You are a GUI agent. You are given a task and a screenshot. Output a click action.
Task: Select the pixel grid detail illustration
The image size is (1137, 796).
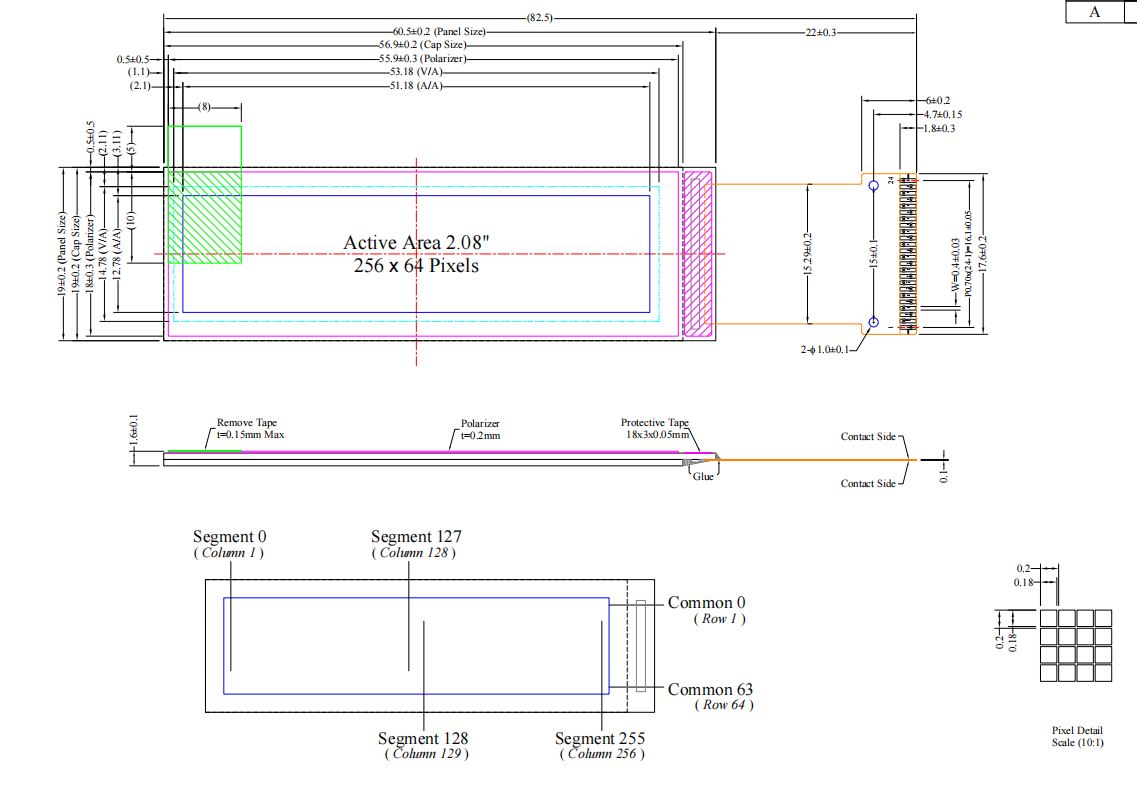click(x=1076, y=645)
